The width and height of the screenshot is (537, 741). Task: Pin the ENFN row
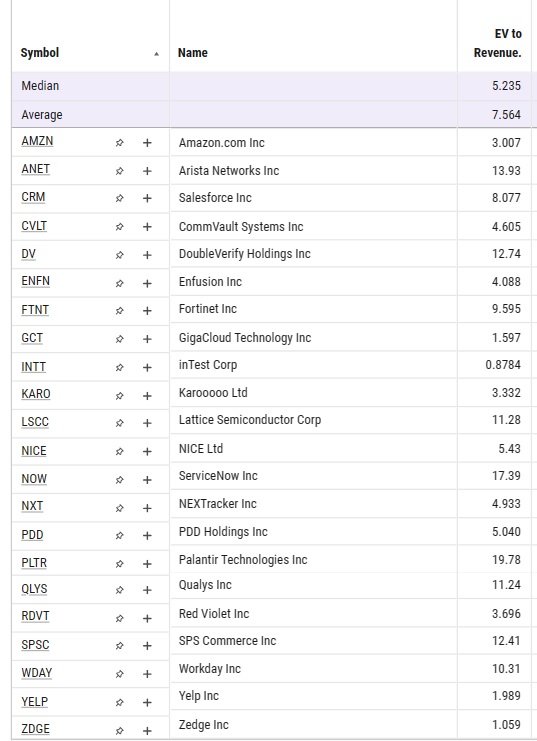(x=120, y=283)
